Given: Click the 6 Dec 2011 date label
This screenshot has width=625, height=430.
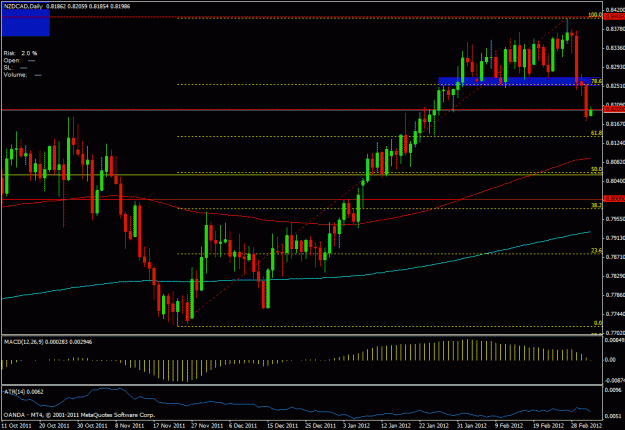Looking at the screenshot, I should point(244,426).
